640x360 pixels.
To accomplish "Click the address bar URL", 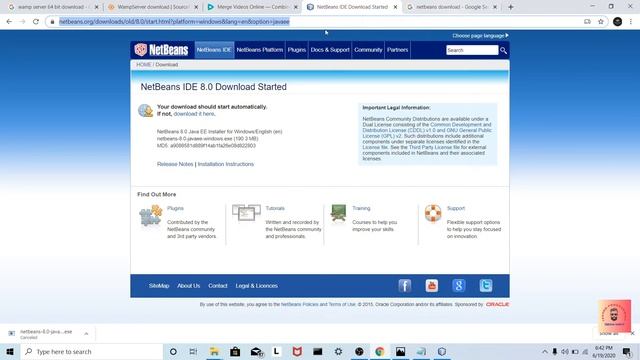I will (174, 22).
